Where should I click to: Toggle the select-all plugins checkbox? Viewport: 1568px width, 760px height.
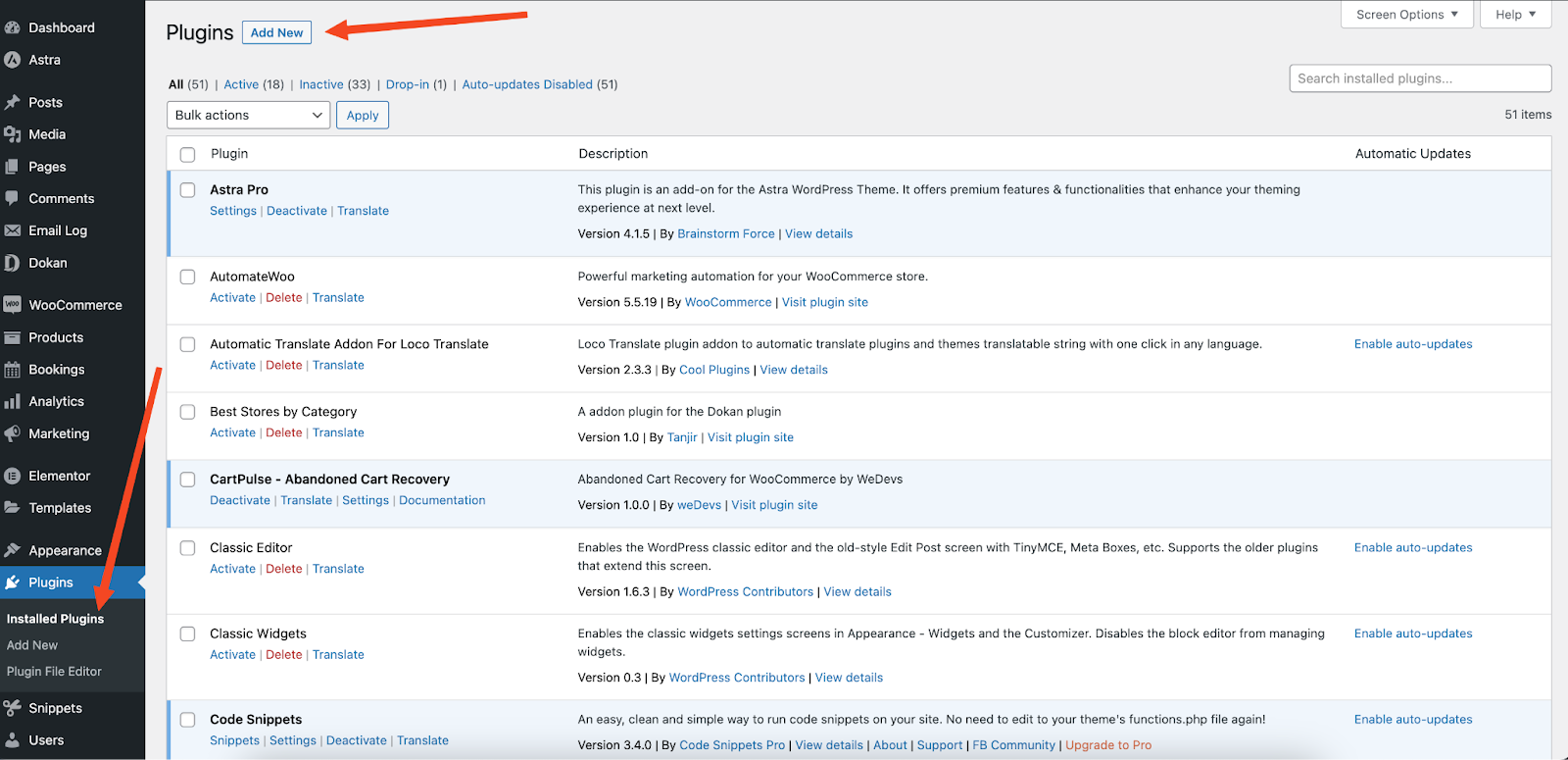click(187, 154)
